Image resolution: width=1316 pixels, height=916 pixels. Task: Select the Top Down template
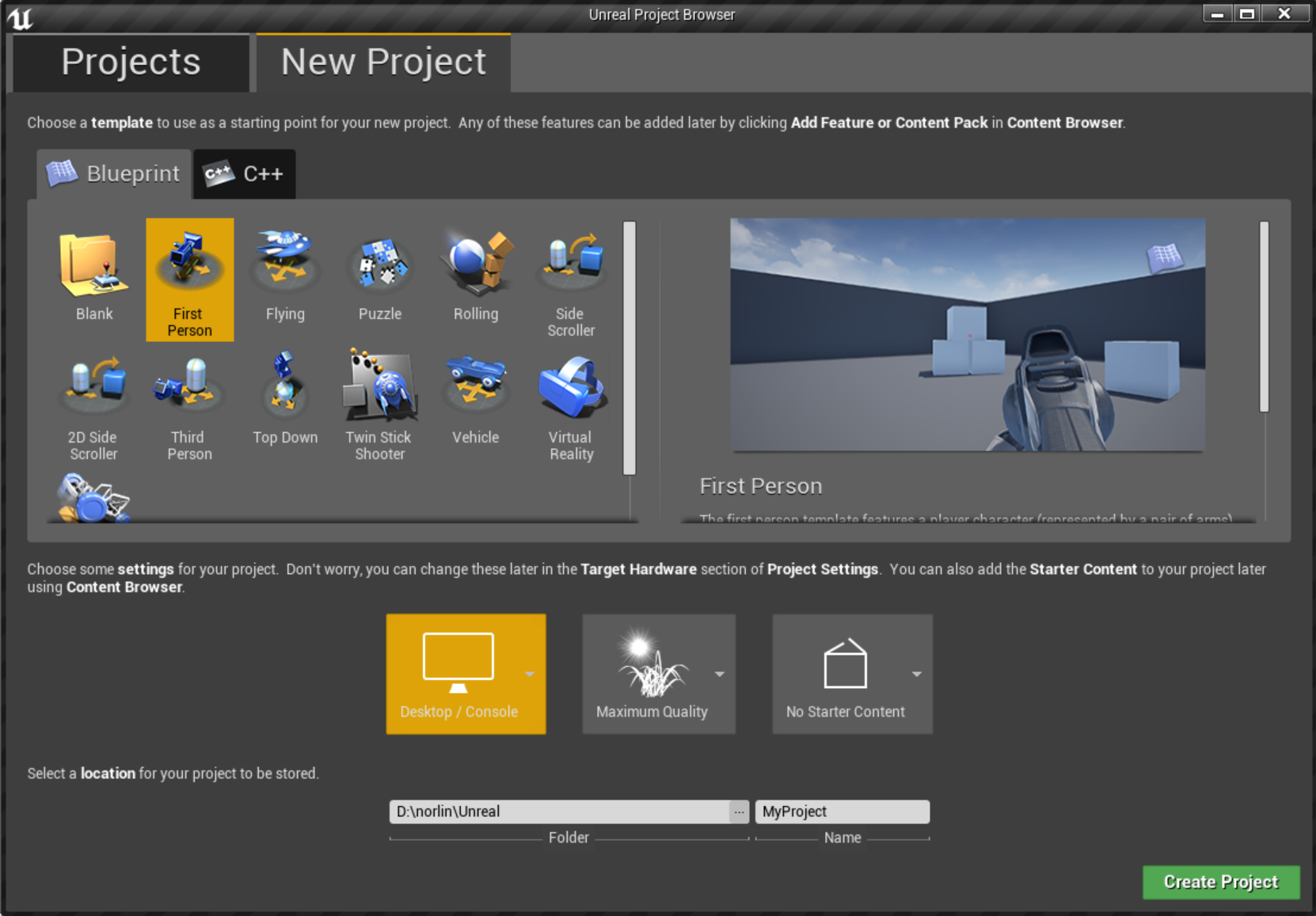pos(285,404)
